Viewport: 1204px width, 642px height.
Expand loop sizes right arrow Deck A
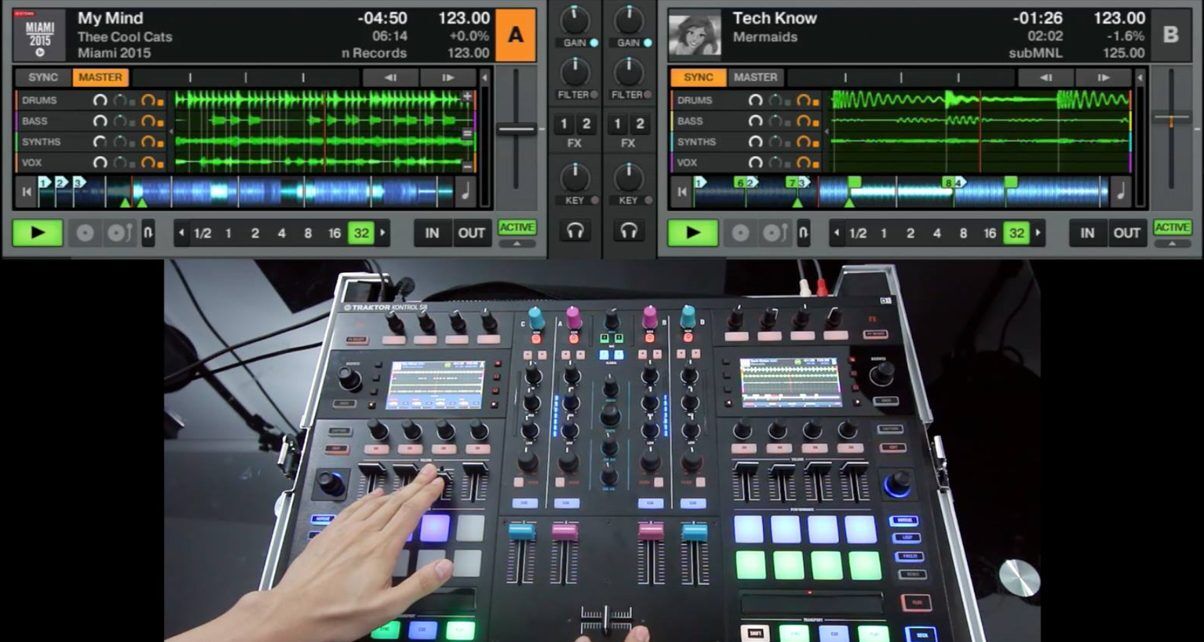tap(383, 233)
